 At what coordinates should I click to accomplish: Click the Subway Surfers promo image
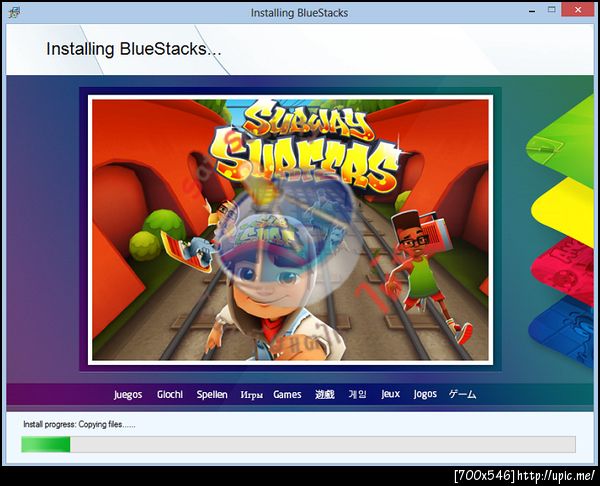pyautogui.click(x=290, y=230)
